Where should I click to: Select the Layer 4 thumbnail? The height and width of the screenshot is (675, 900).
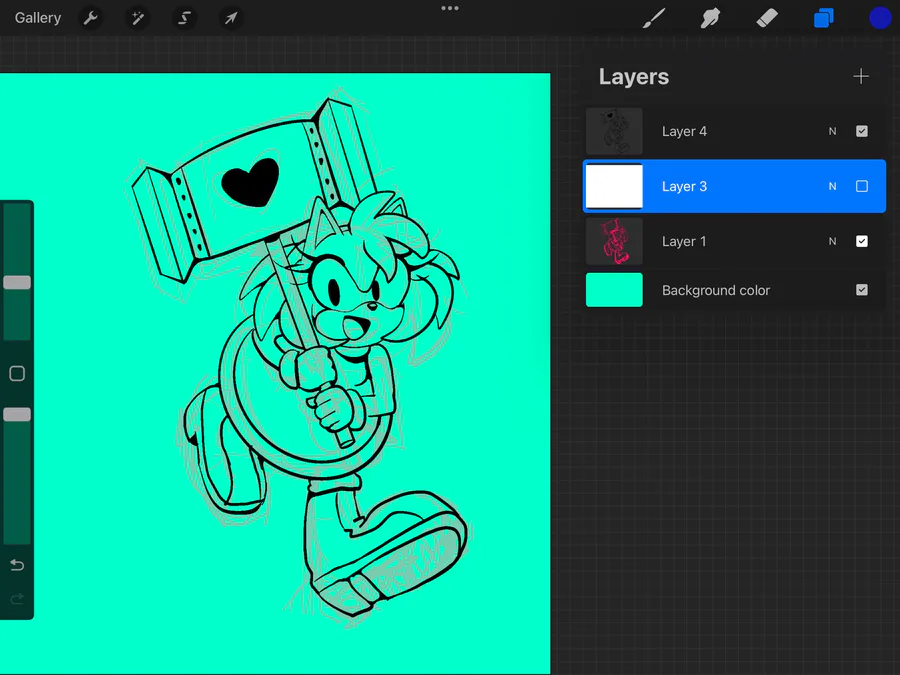614,131
